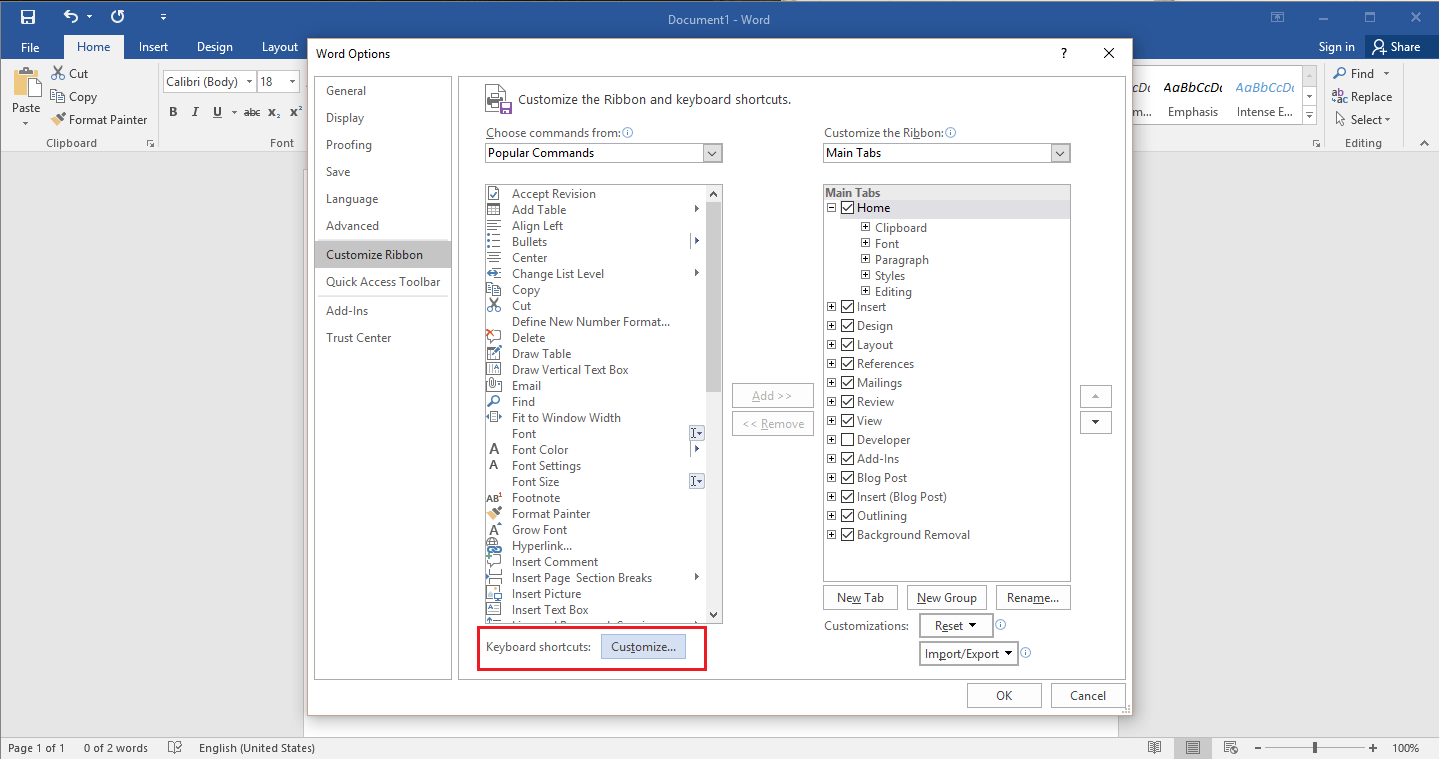Screen dimensions: 1439x759
Task: Select Quick Access Toolbar options category
Action: tap(383, 282)
